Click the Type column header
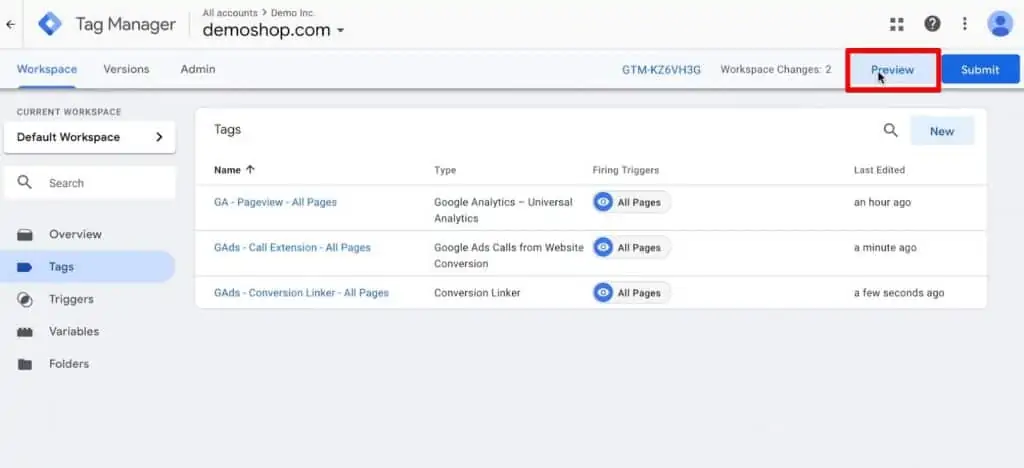The height and width of the screenshot is (468, 1024). coord(445,170)
